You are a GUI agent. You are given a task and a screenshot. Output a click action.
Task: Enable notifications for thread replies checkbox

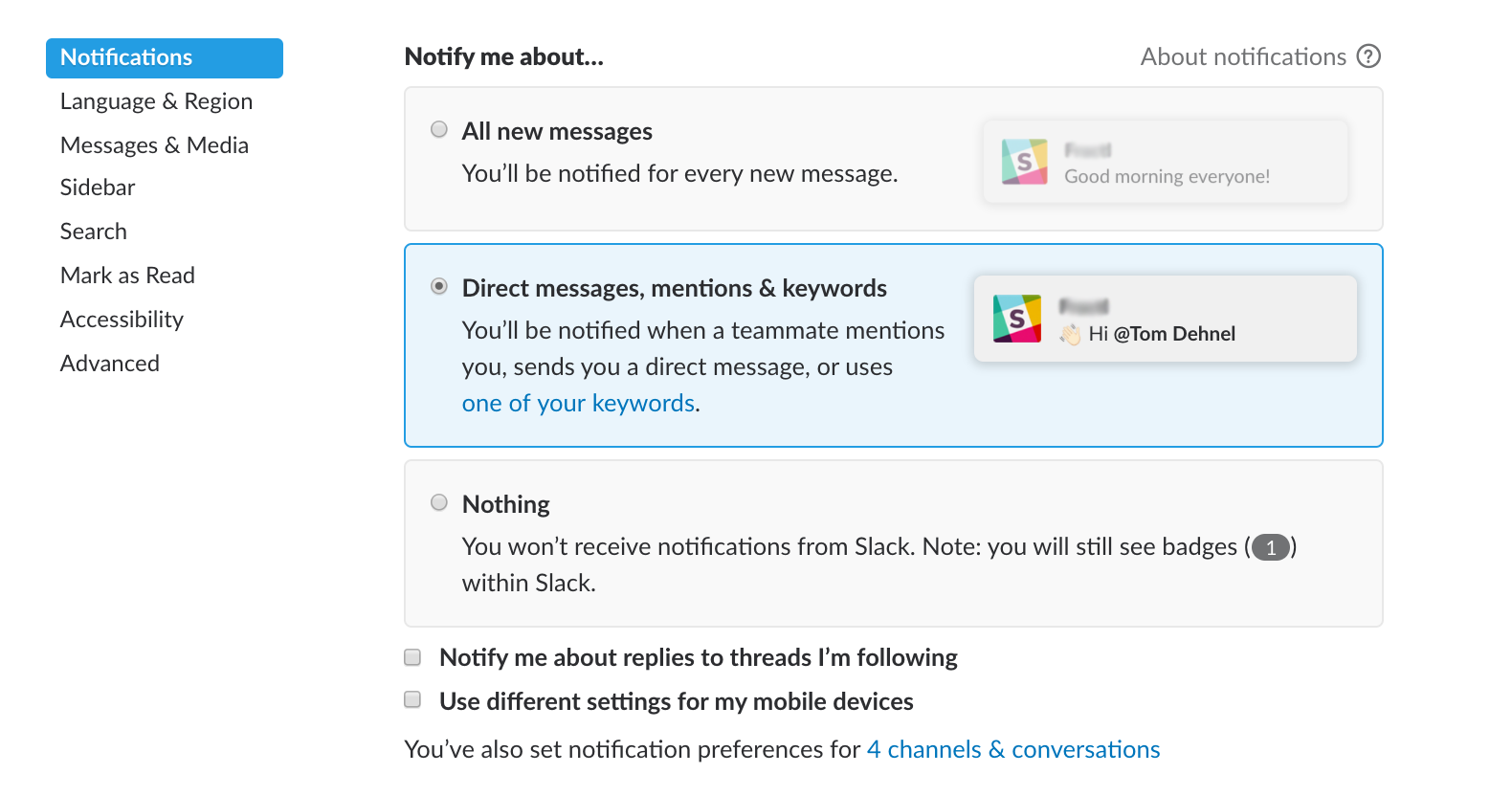[412, 657]
